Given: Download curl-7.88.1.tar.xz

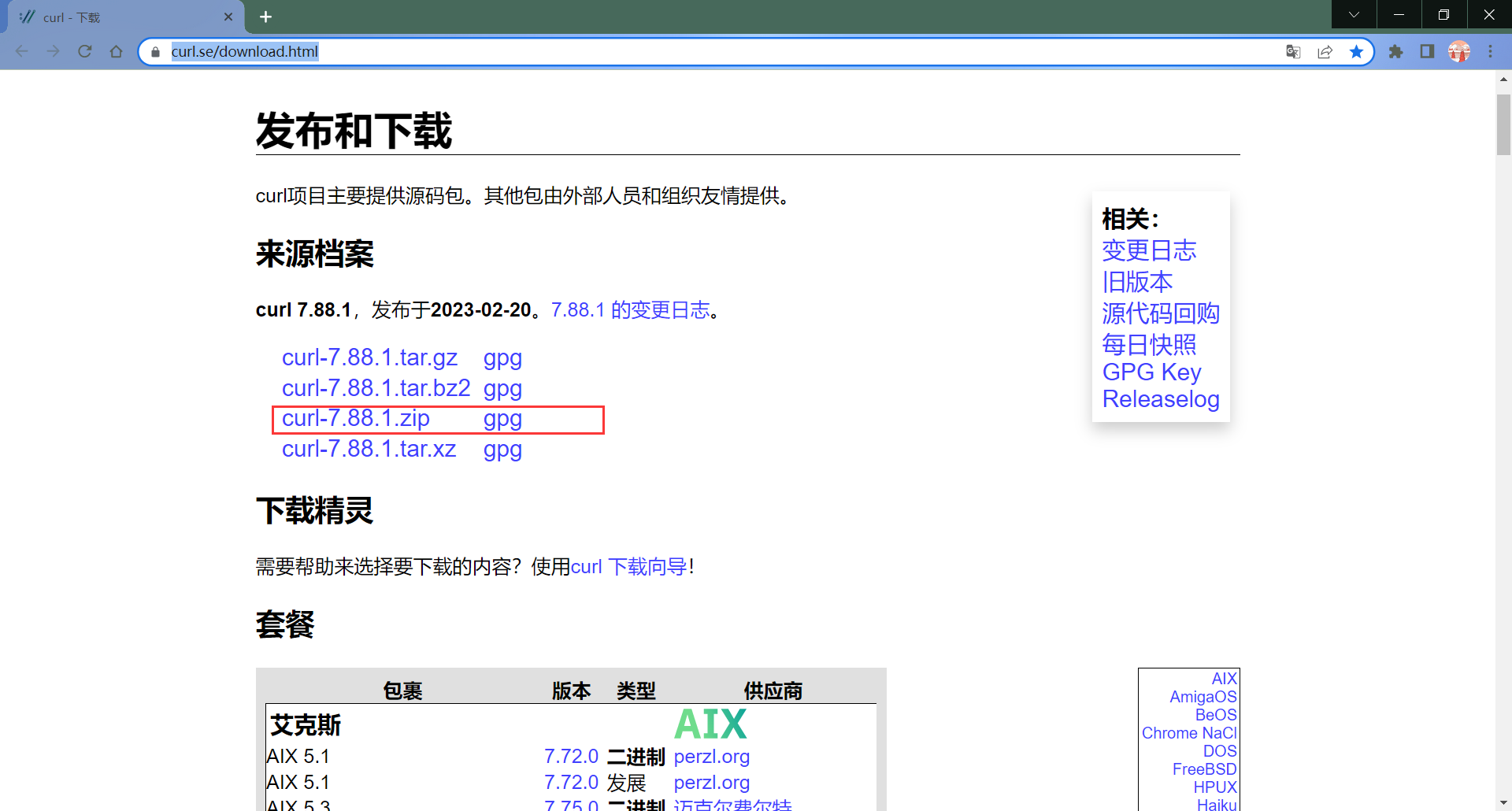Looking at the screenshot, I should click(x=369, y=449).
